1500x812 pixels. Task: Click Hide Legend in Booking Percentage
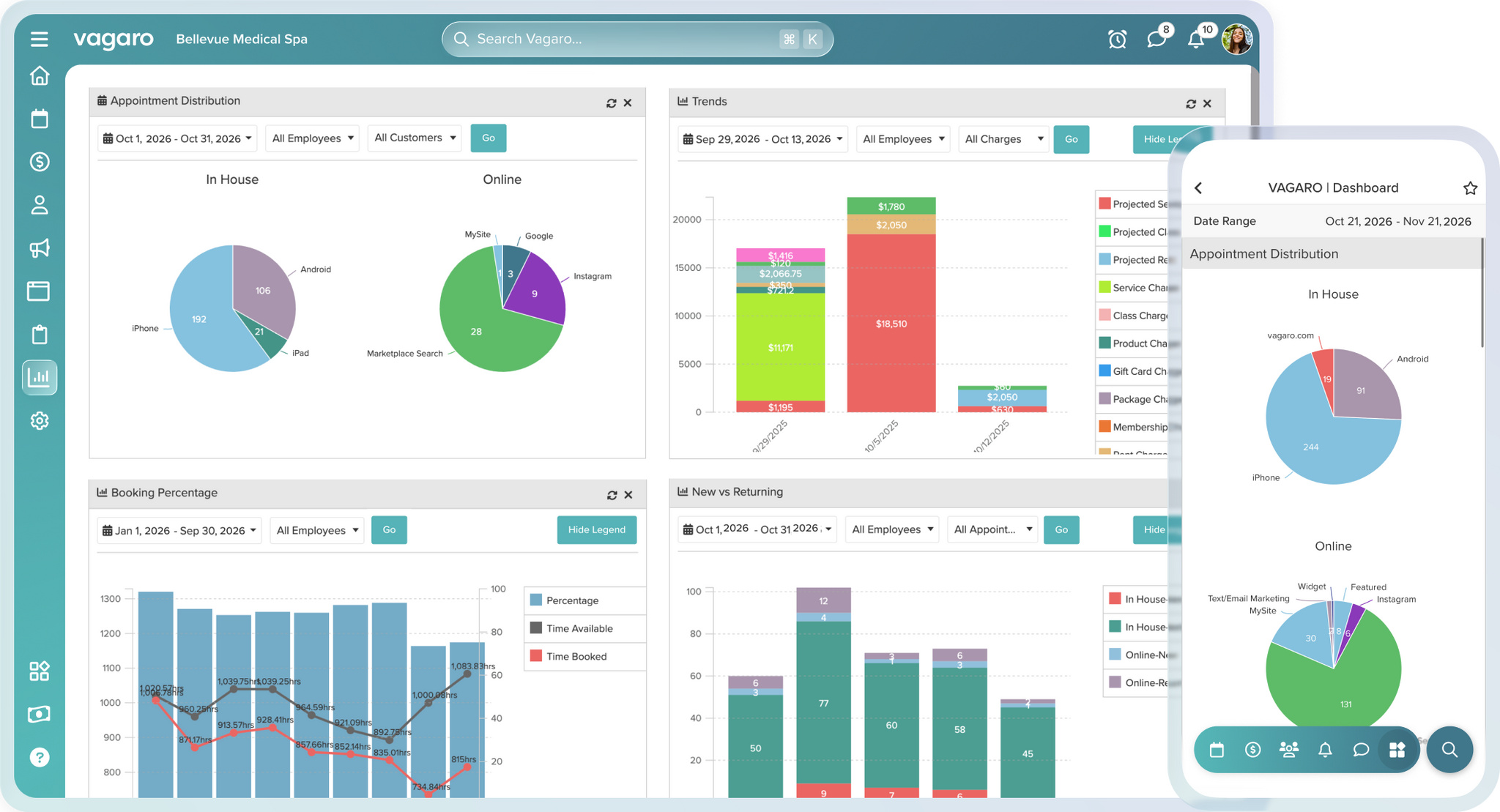597,530
